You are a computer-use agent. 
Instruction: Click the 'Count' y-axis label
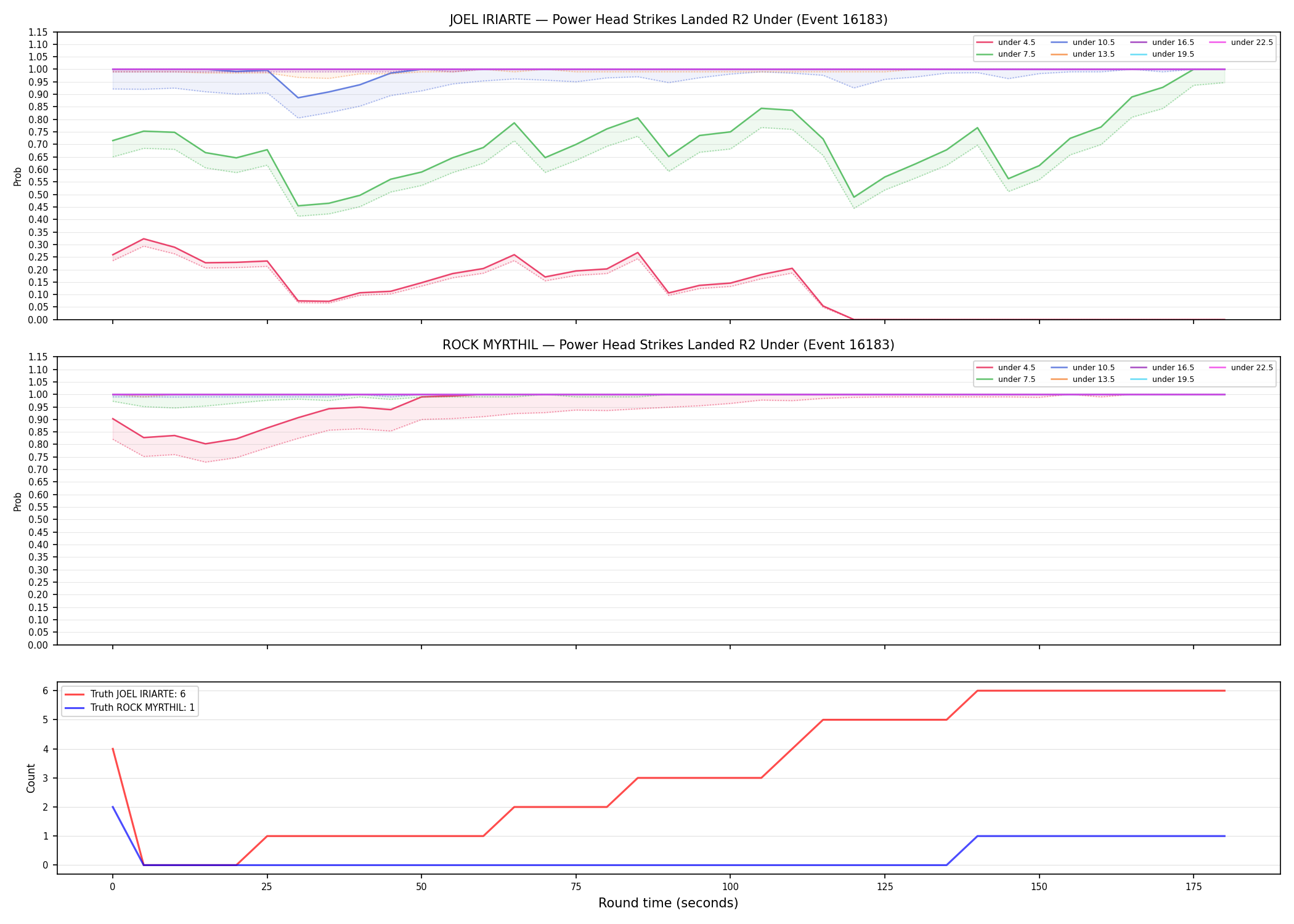(x=31, y=778)
